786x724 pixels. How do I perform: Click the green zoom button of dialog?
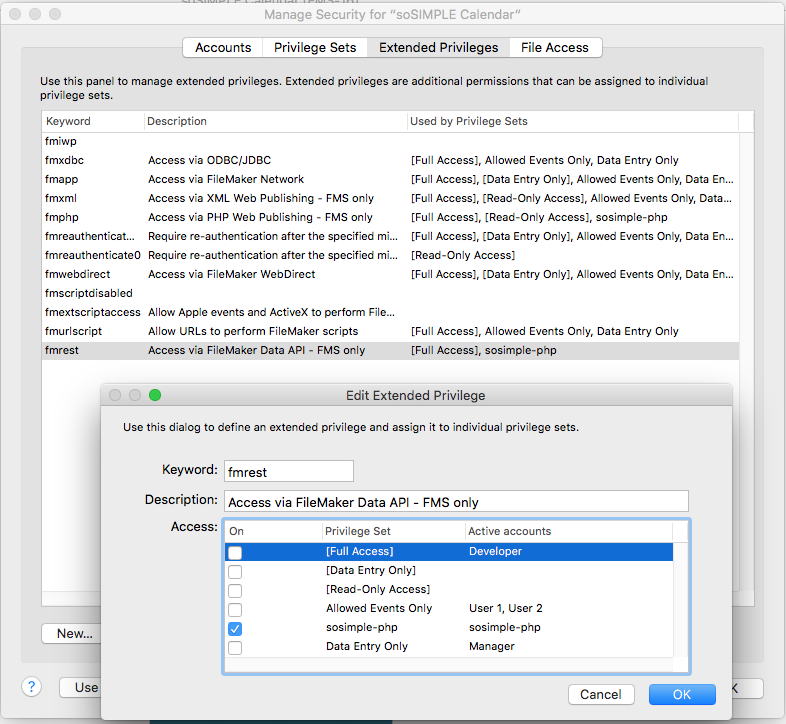coord(155,395)
